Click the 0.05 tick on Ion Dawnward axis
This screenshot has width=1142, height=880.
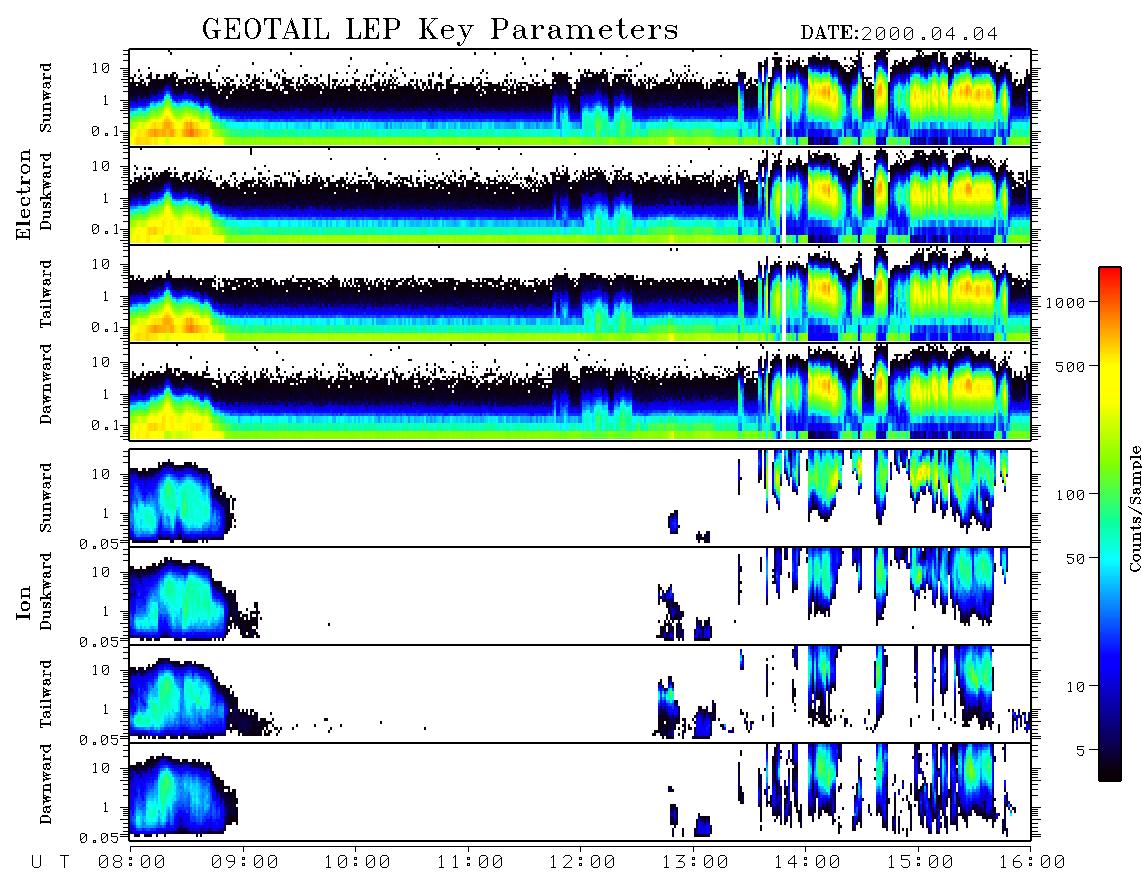pyautogui.click(x=98, y=838)
